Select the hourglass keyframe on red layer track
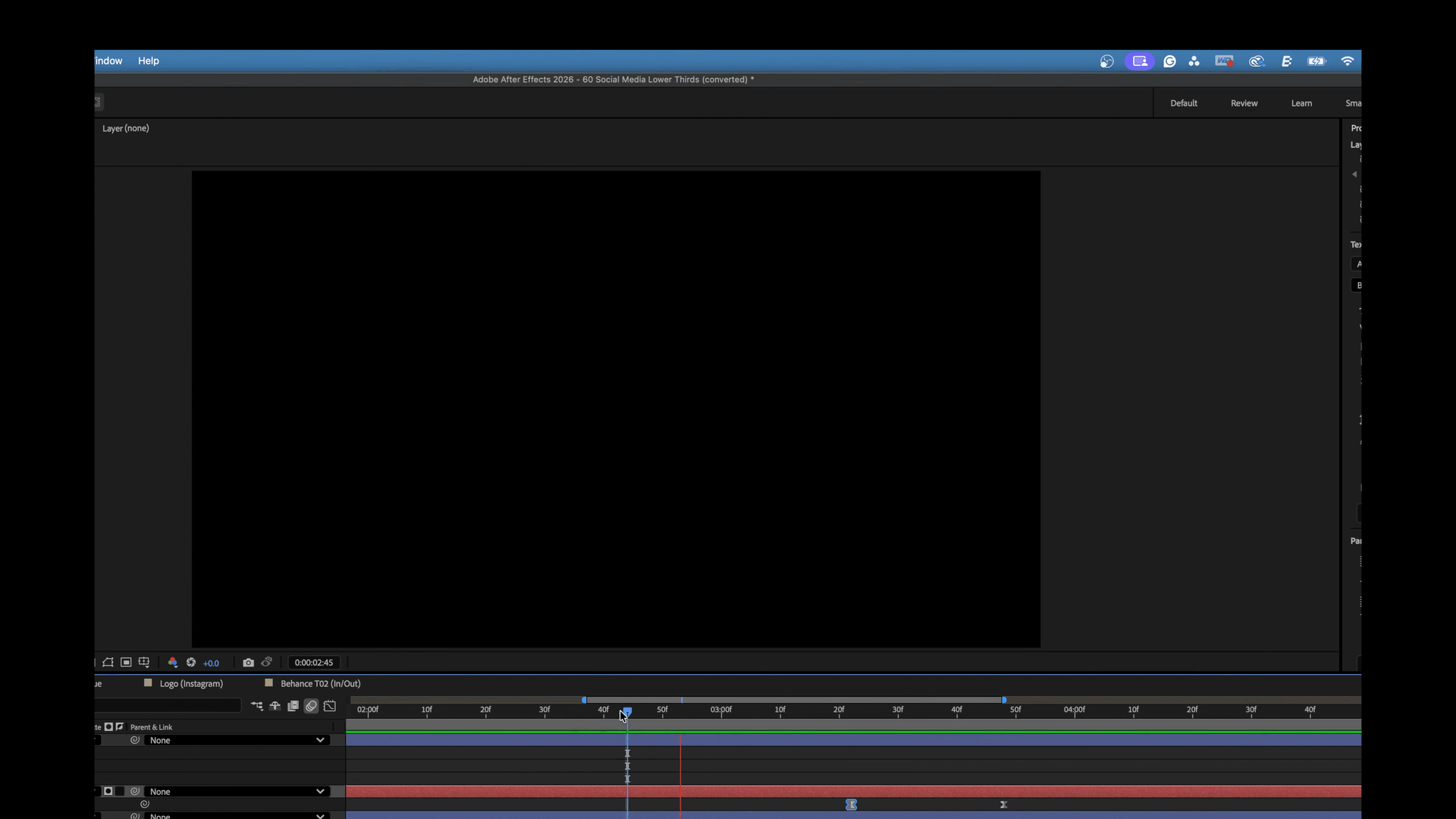1456x819 pixels. [x=851, y=805]
